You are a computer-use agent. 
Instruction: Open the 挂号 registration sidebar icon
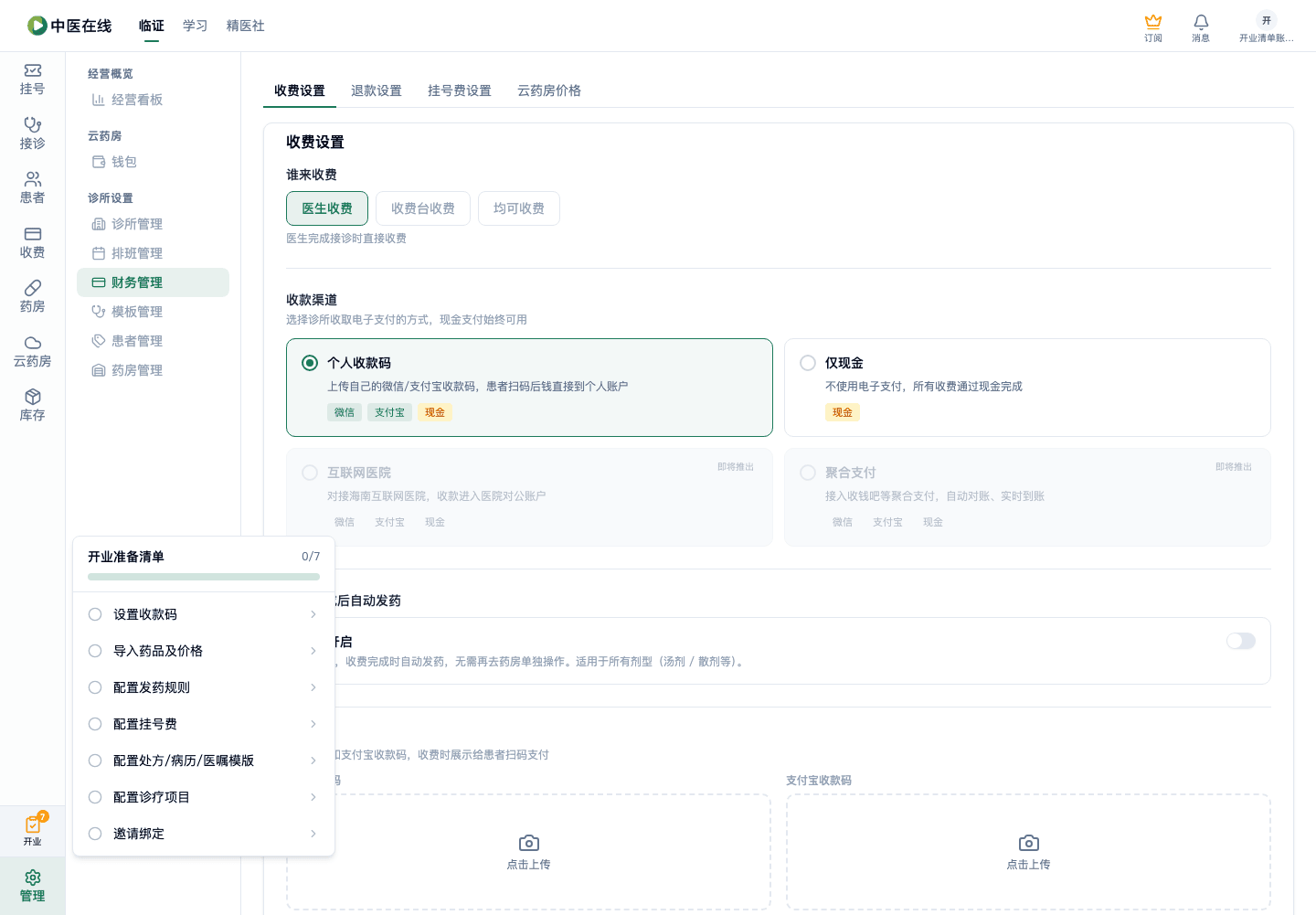point(33,70)
